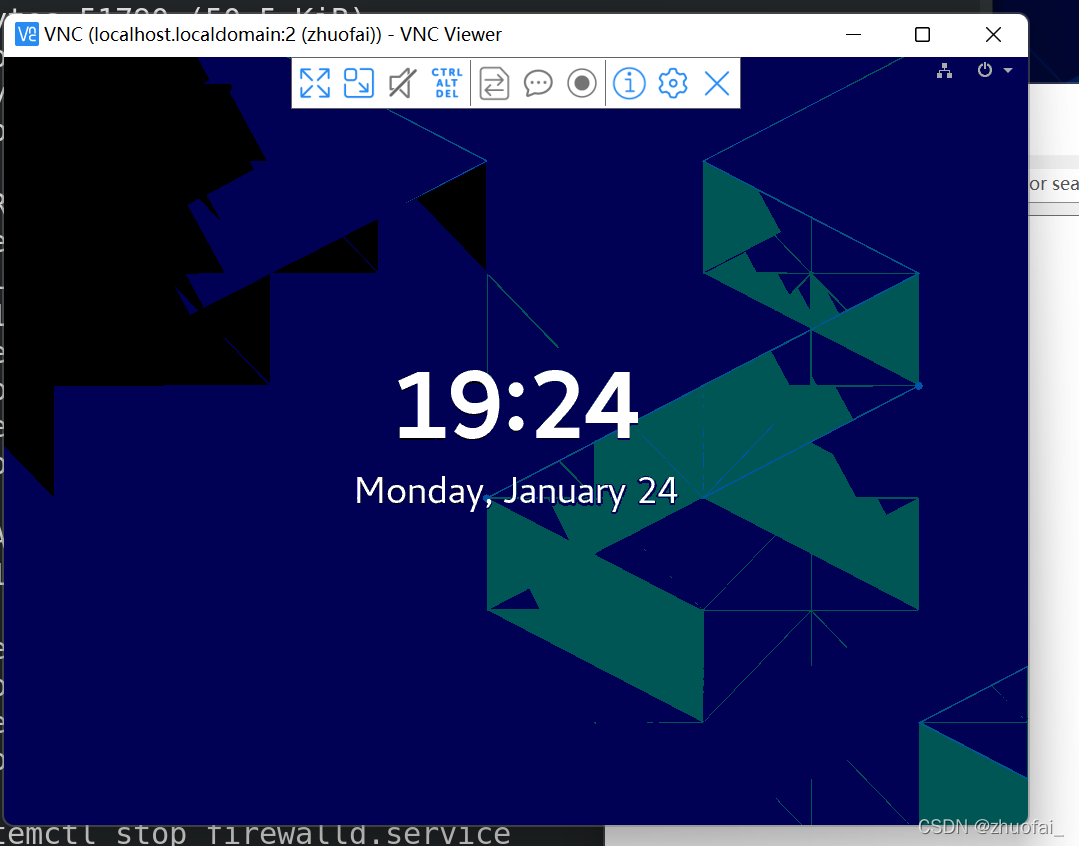Open the chat speech bubble icon

[x=538, y=83]
